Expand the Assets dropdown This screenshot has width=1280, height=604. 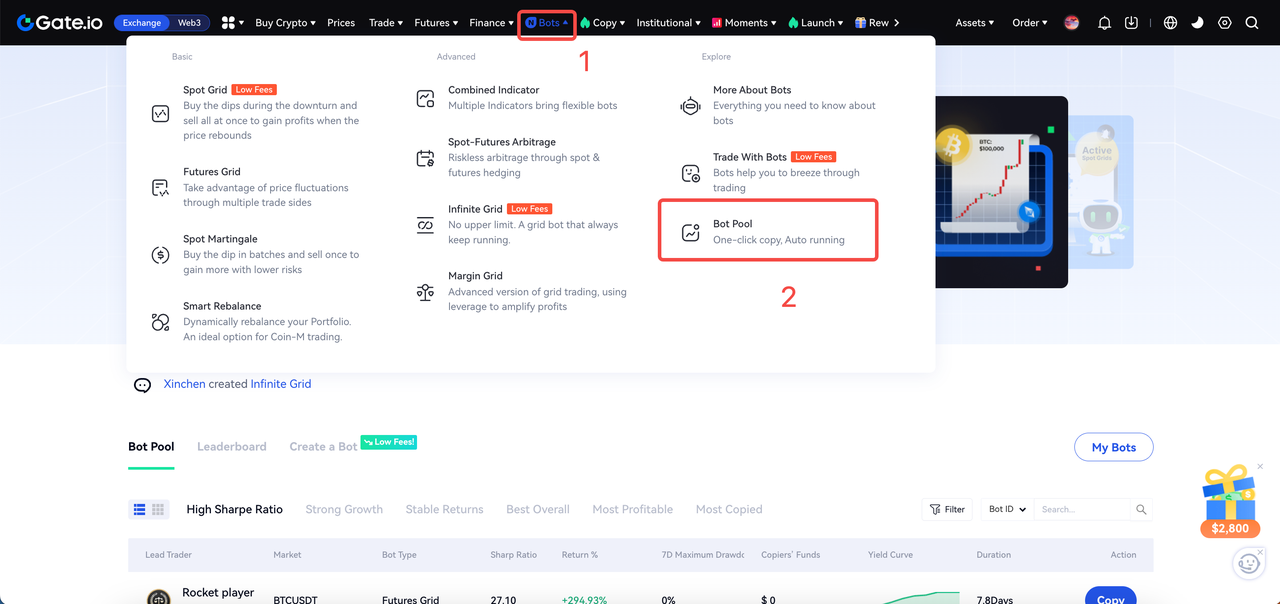coord(974,23)
